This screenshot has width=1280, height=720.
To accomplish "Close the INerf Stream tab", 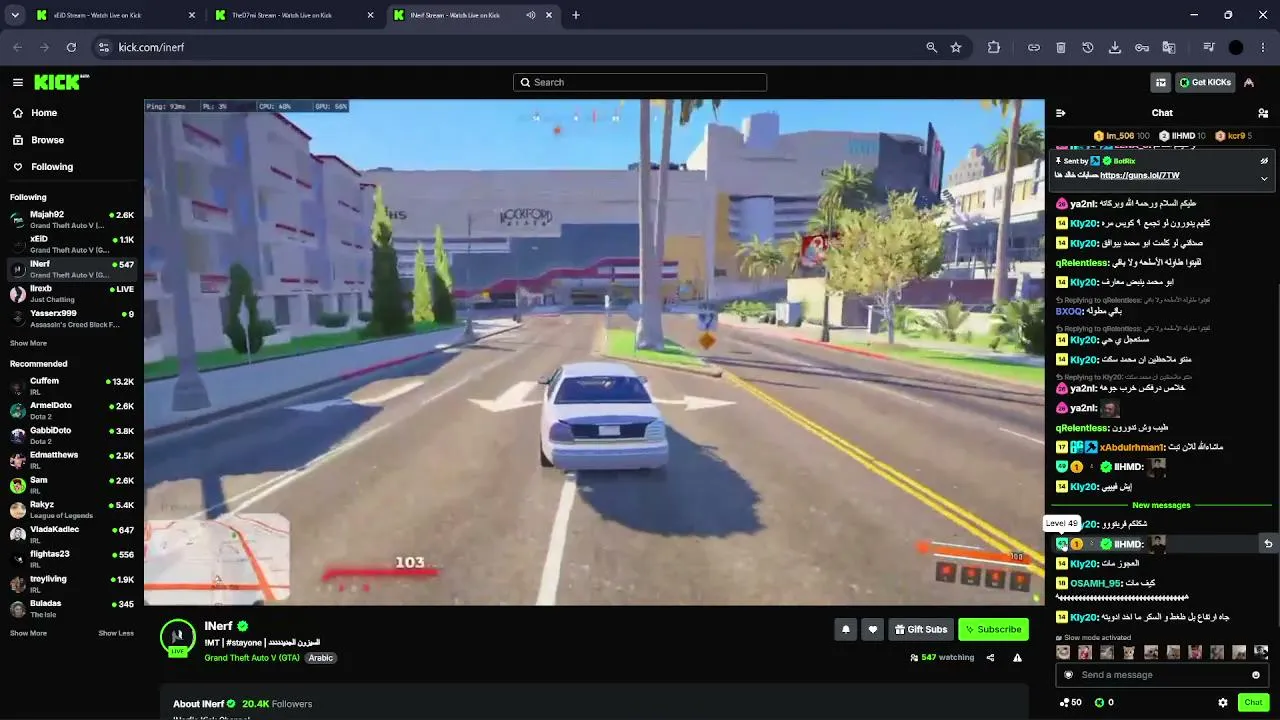I will point(550,15).
